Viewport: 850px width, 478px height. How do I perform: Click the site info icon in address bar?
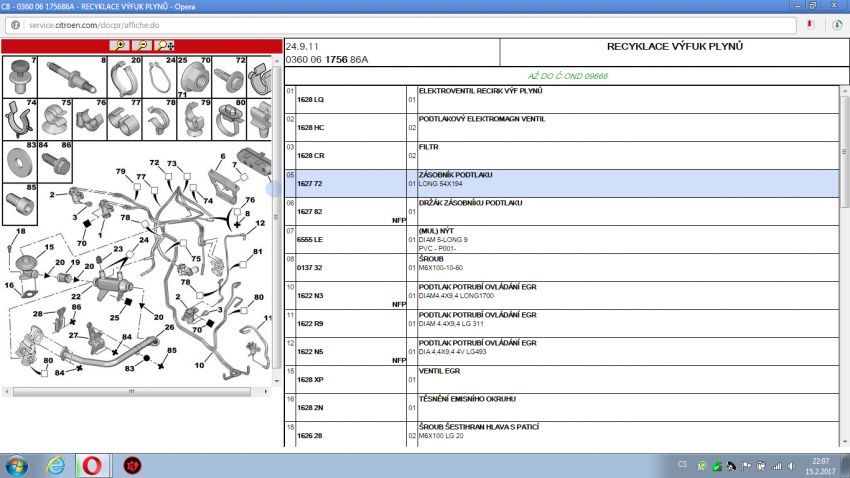point(15,25)
